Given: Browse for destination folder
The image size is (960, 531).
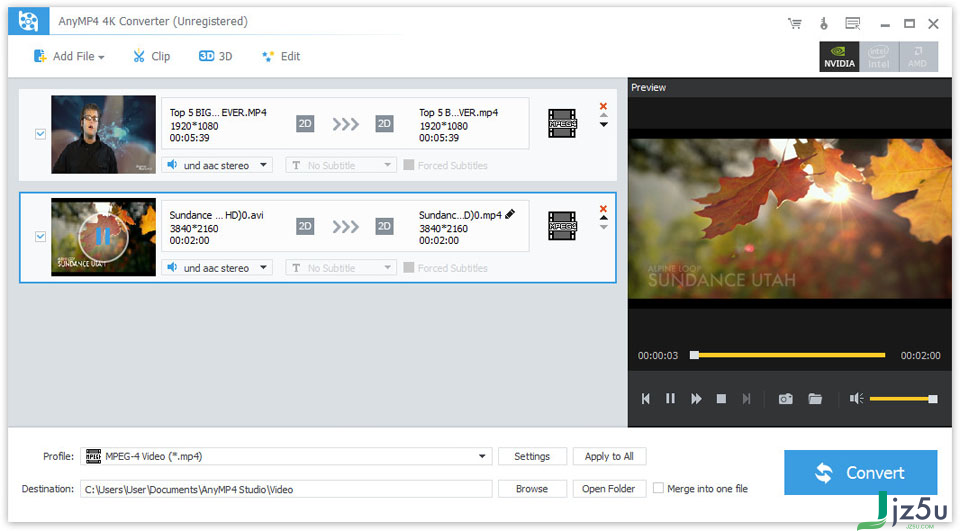Looking at the screenshot, I should [532, 489].
